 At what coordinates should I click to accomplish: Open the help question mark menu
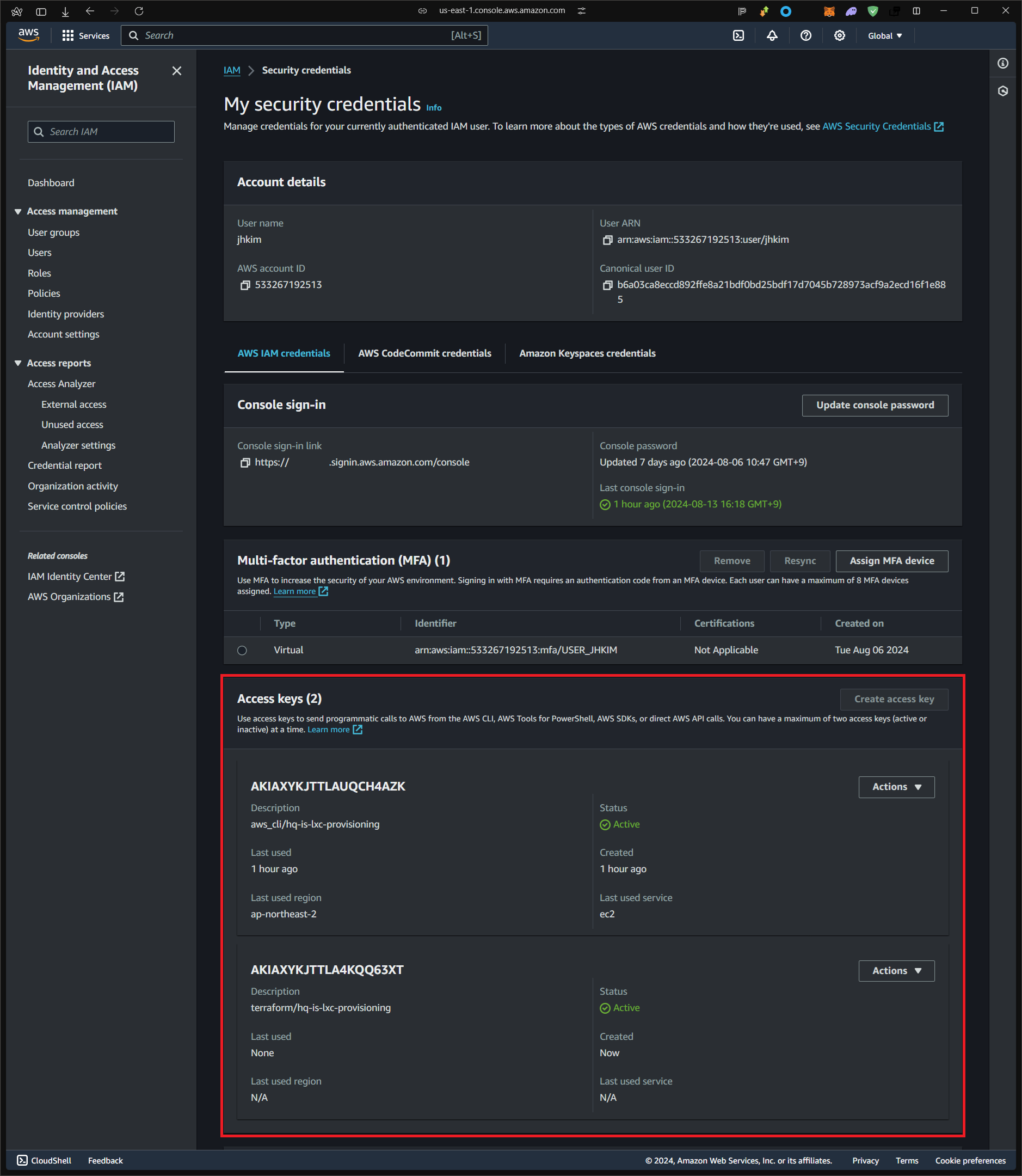[805, 35]
